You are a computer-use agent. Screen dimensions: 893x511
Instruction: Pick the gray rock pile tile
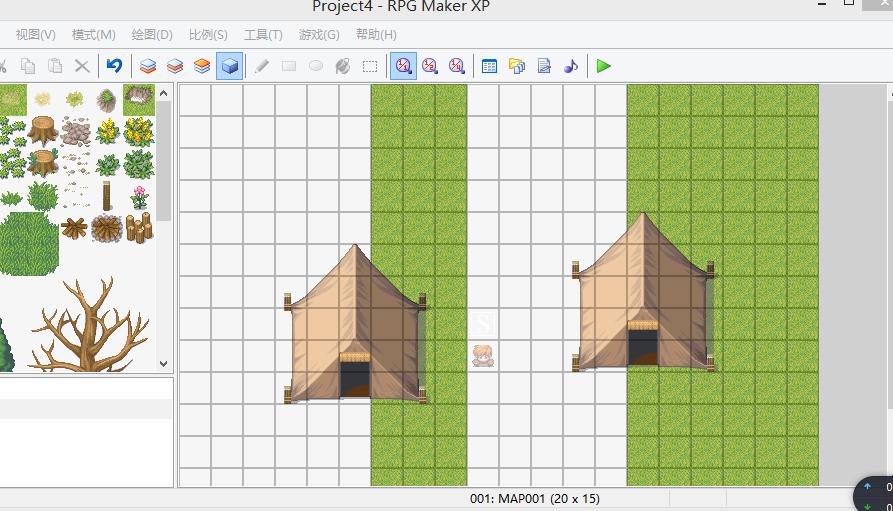click(75, 132)
